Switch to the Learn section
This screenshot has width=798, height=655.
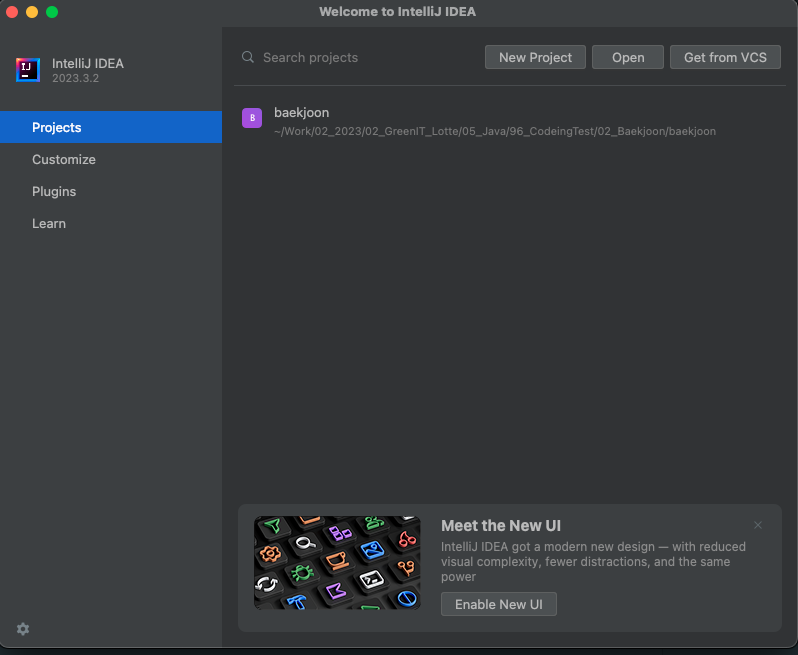point(111,223)
